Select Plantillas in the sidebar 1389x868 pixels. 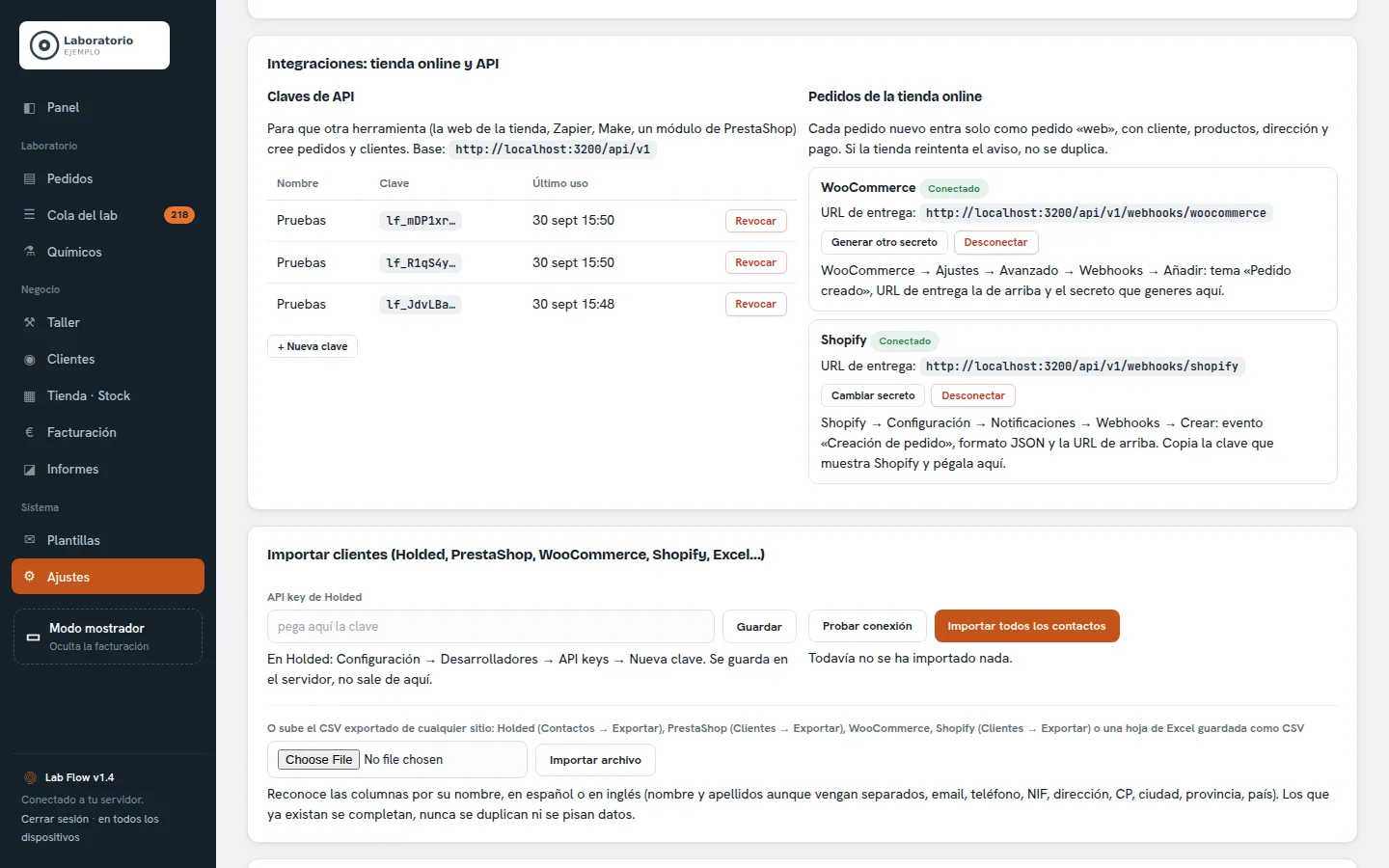(x=108, y=540)
